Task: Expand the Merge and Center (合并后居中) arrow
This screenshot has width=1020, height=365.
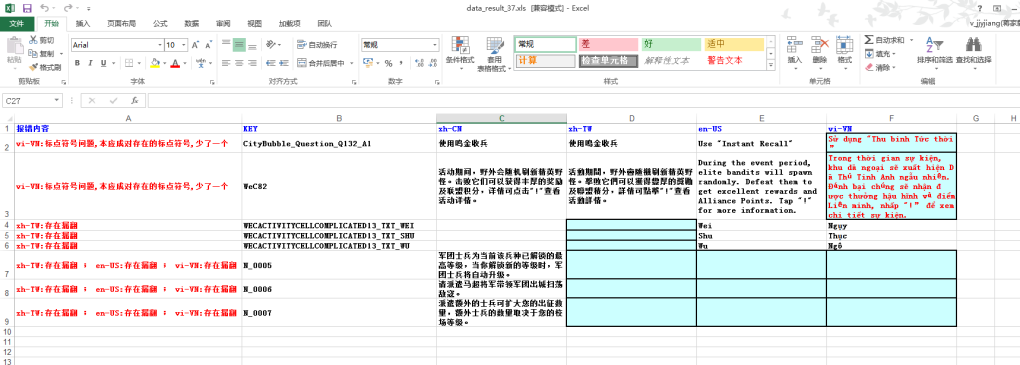Action: 352,63
